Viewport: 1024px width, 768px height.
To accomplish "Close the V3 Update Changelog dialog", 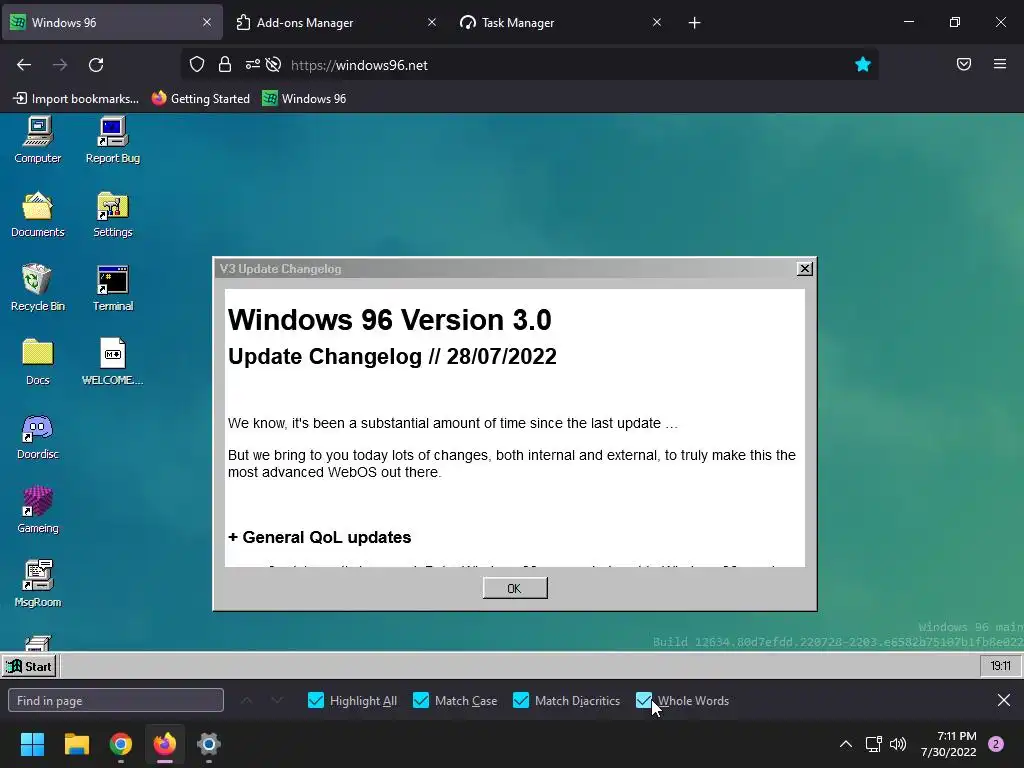I will click(x=805, y=268).
